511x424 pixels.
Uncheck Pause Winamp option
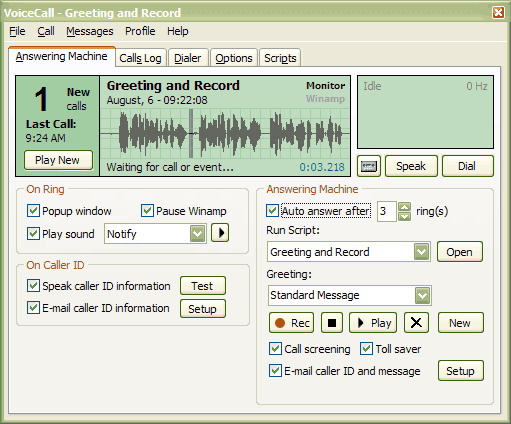tap(147, 211)
